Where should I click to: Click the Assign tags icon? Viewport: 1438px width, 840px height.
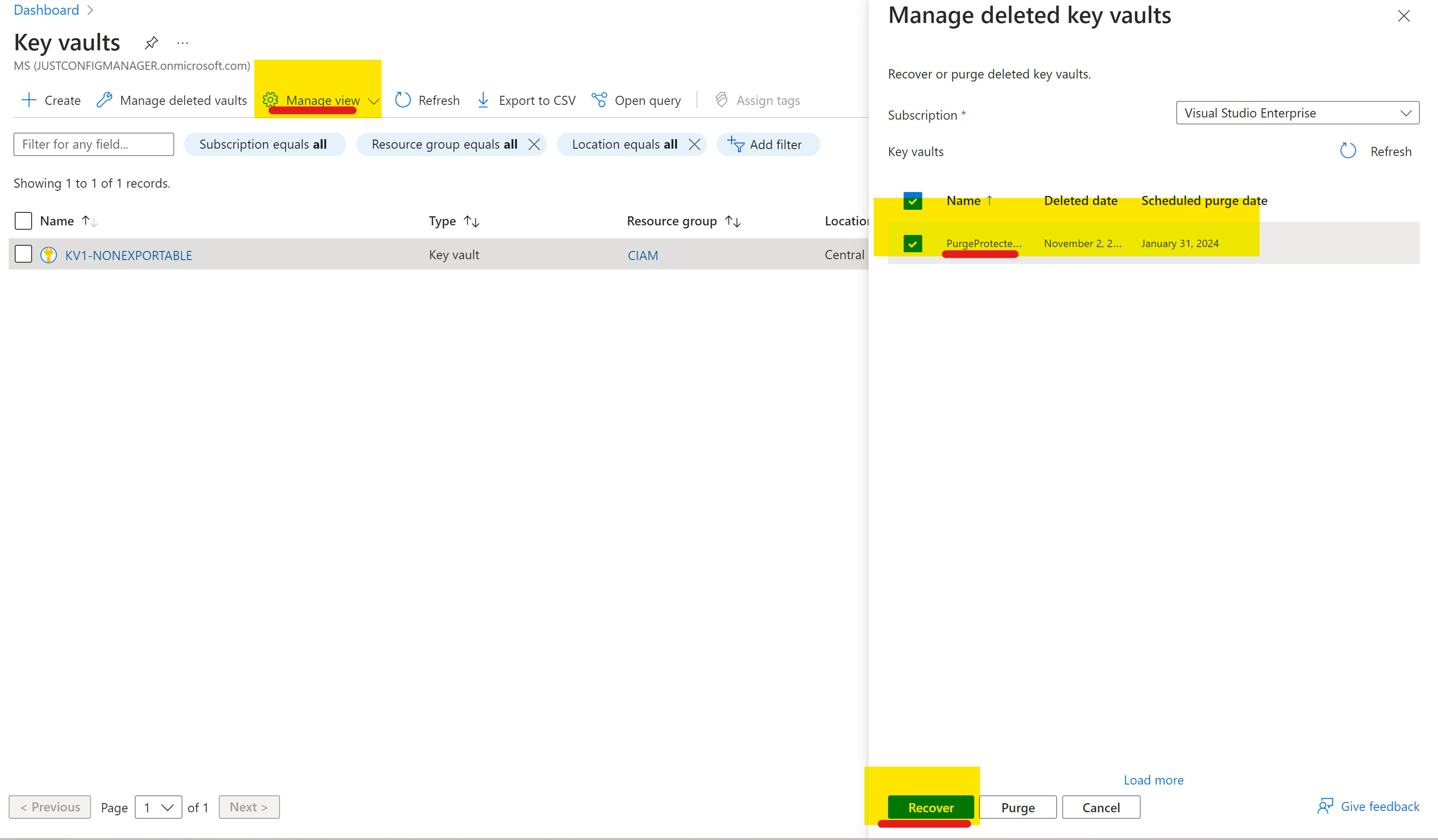721,100
